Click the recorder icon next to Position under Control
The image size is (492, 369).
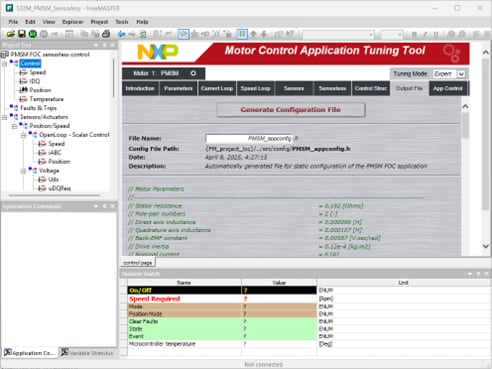(23, 90)
